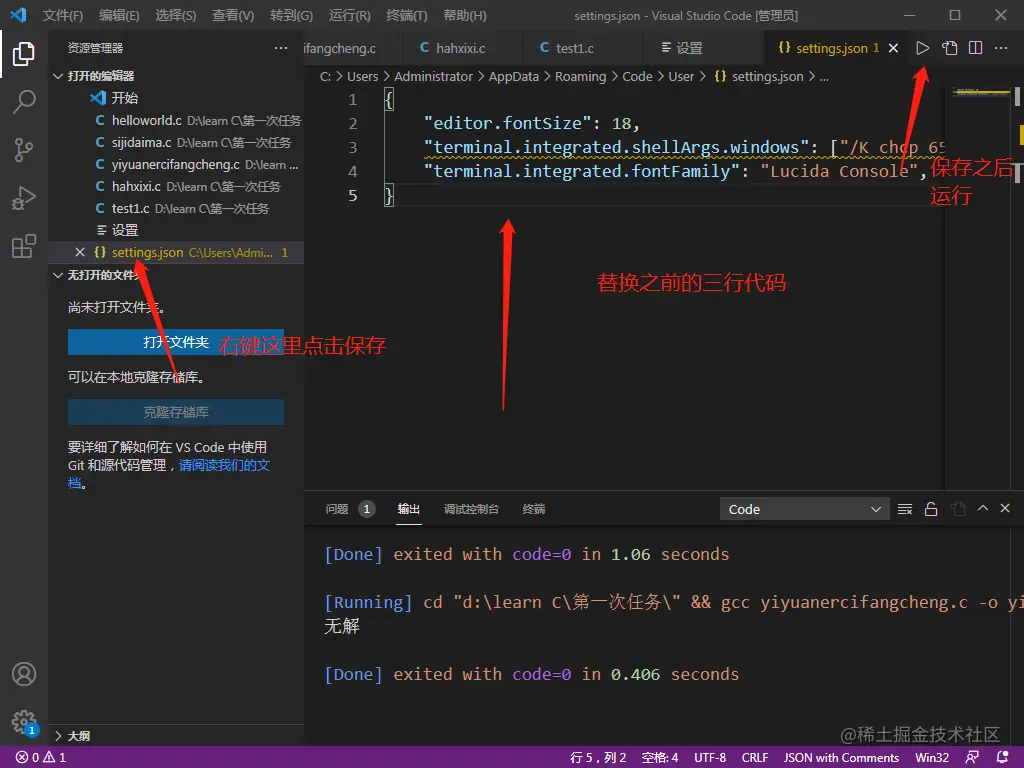Click Win32 in status bar

[x=932, y=758]
